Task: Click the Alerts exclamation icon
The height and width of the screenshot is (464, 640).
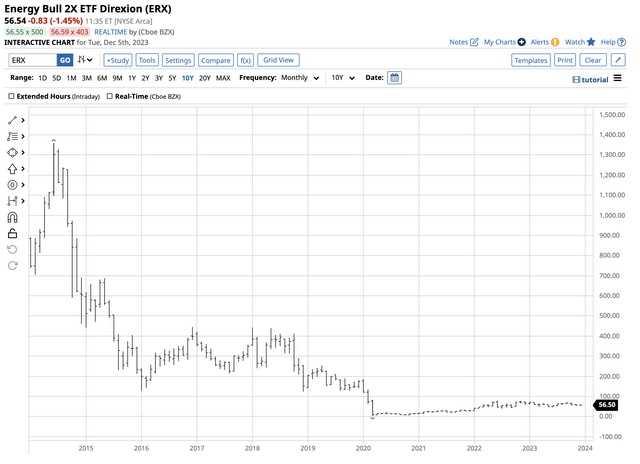Action: [555, 42]
